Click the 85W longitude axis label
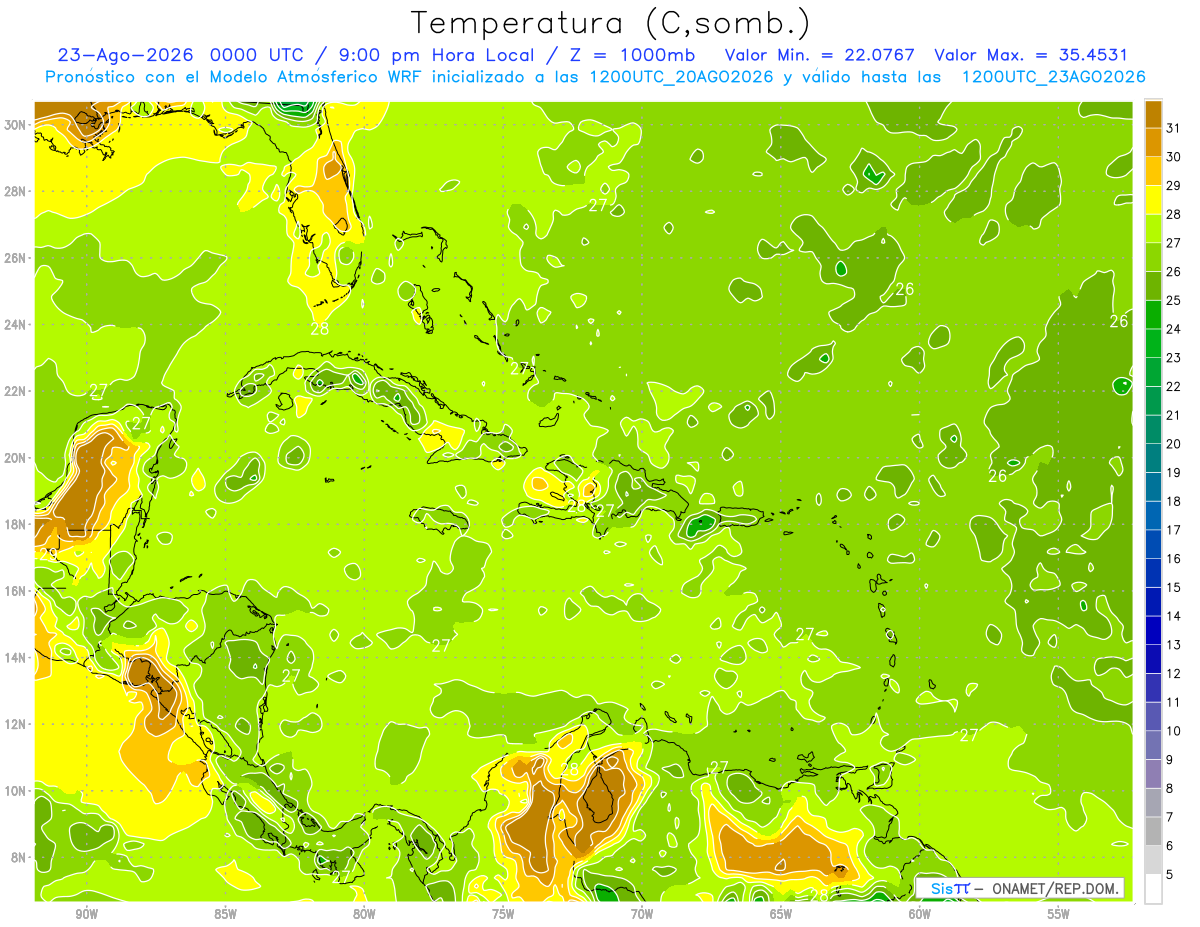The width and height of the screenshot is (1200, 927). (x=226, y=914)
